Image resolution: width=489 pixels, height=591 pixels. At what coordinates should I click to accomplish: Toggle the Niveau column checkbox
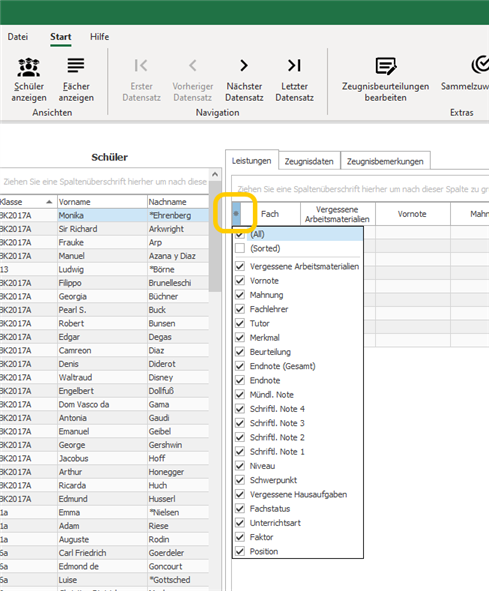[x=240, y=466]
